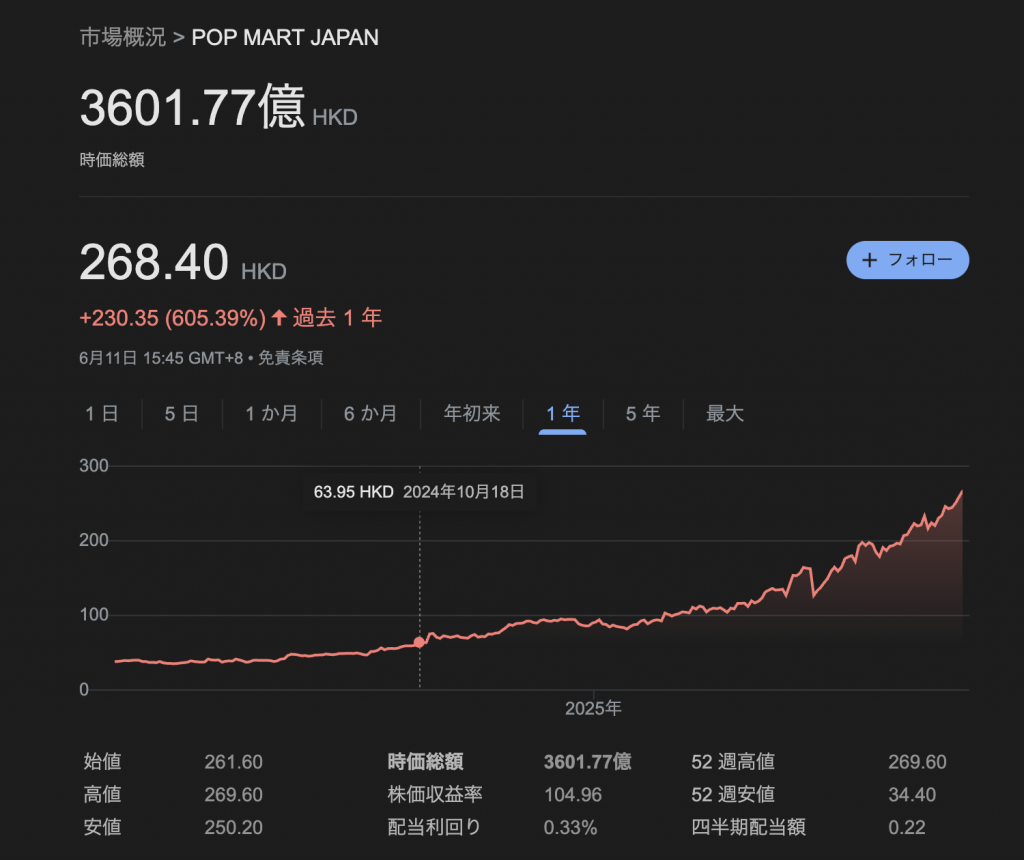The image size is (1024, 860).
Task: Click the chart data point marker dot
Action: pyautogui.click(x=419, y=642)
